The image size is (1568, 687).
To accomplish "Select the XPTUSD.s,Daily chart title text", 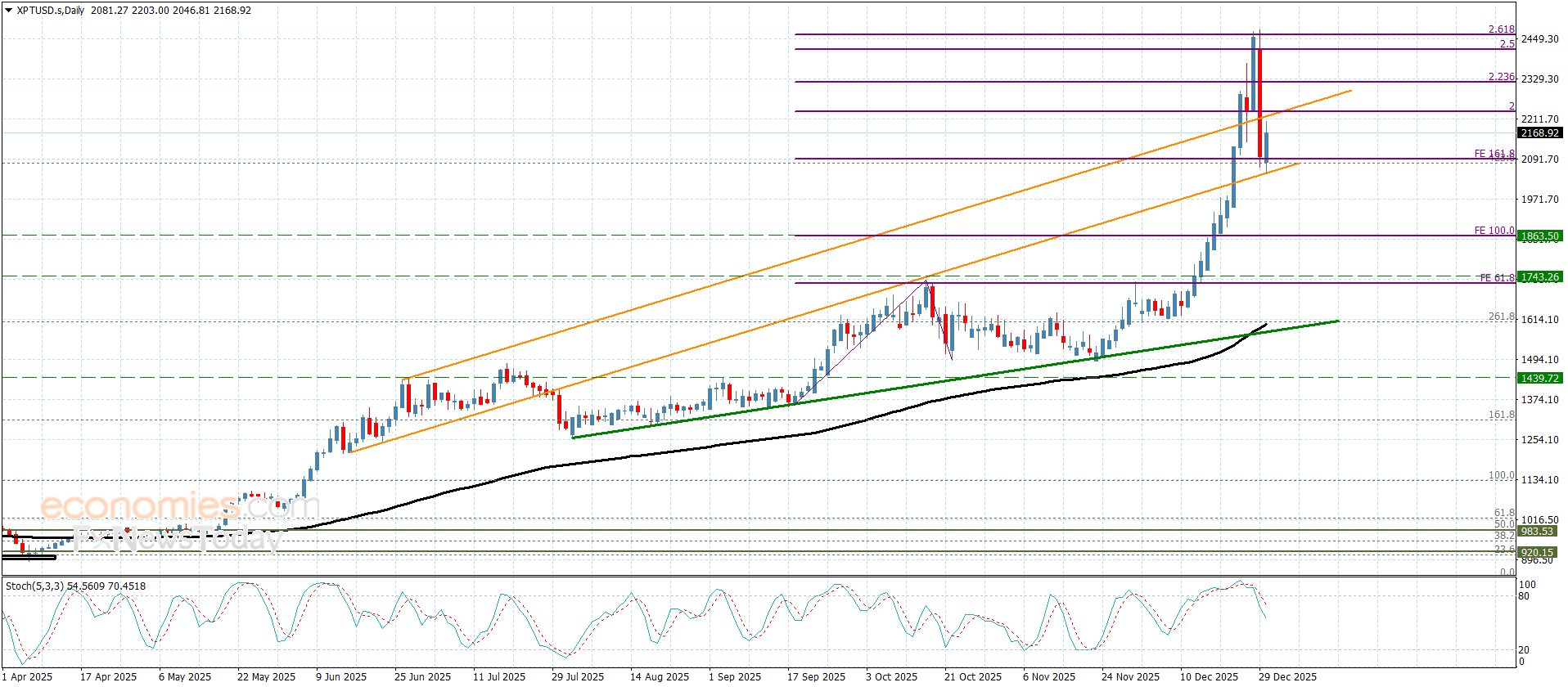I will pyautogui.click(x=51, y=11).
